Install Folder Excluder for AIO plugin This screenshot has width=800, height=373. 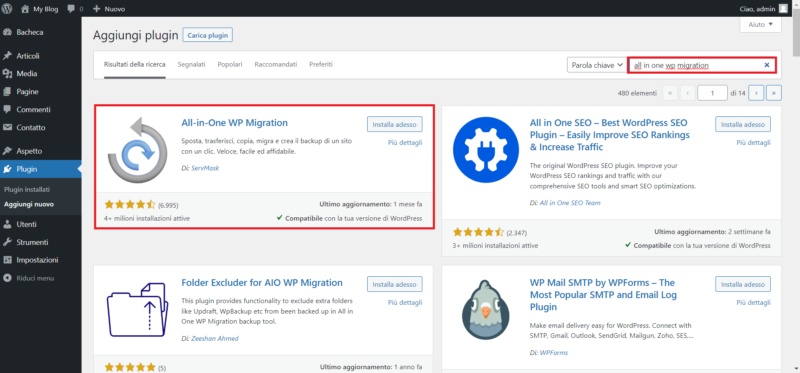coord(394,284)
